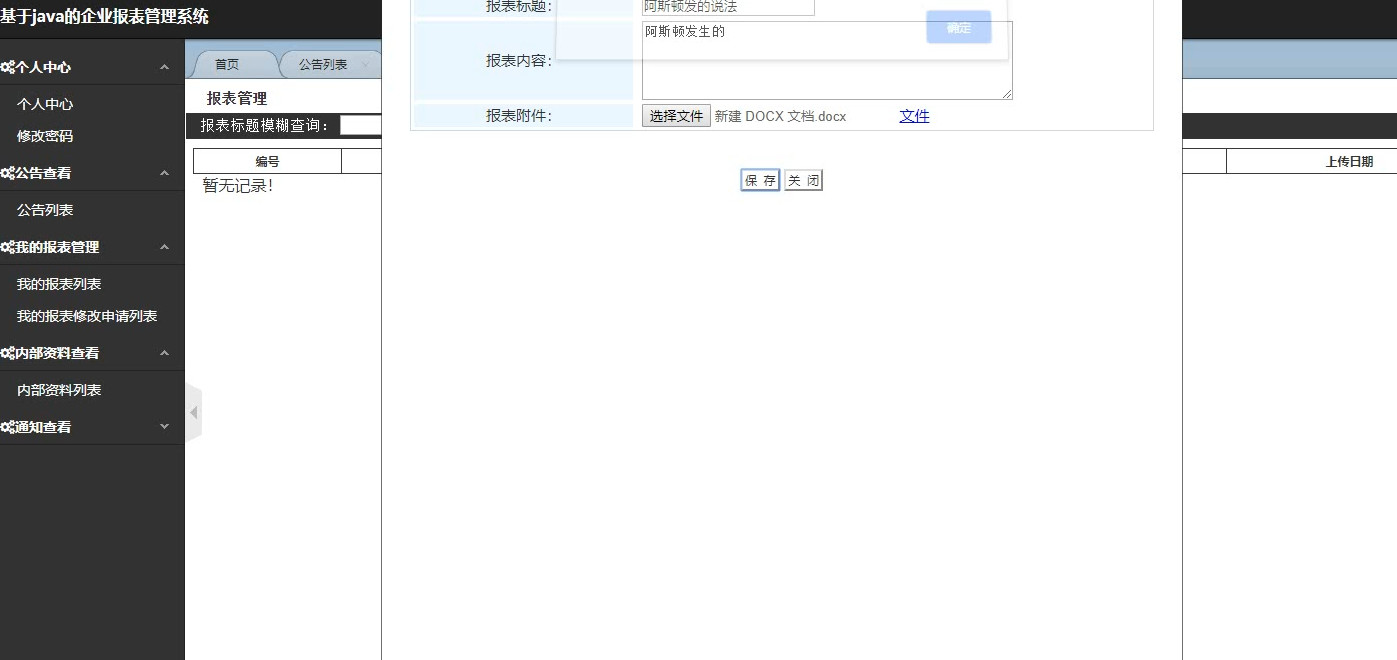Open 个人中心 submenu item
Viewport: 1397px width, 660px height.
click(x=45, y=104)
